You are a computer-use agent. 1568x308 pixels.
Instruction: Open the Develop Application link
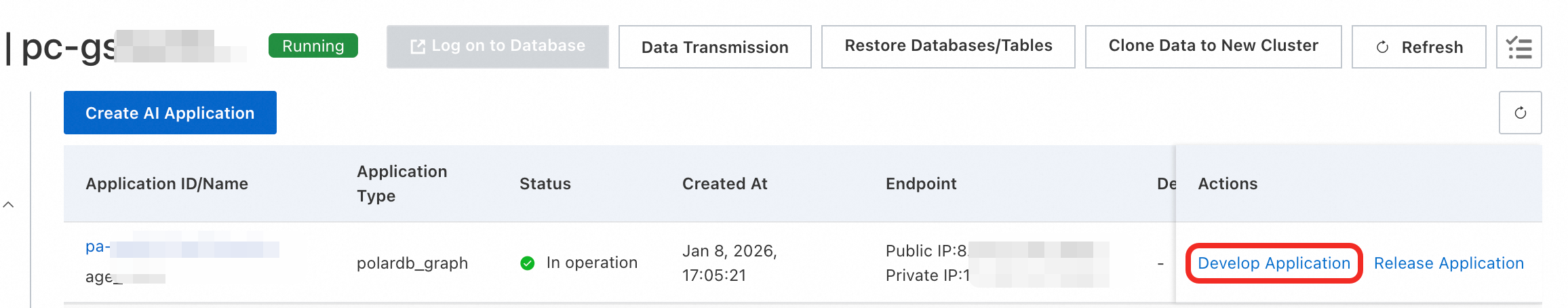coord(1274,263)
